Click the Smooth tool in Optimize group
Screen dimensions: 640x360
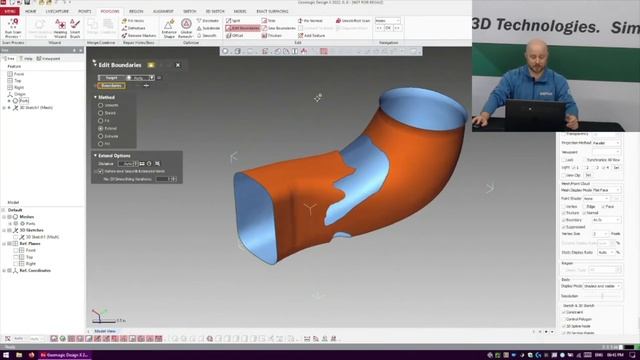click(207, 36)
